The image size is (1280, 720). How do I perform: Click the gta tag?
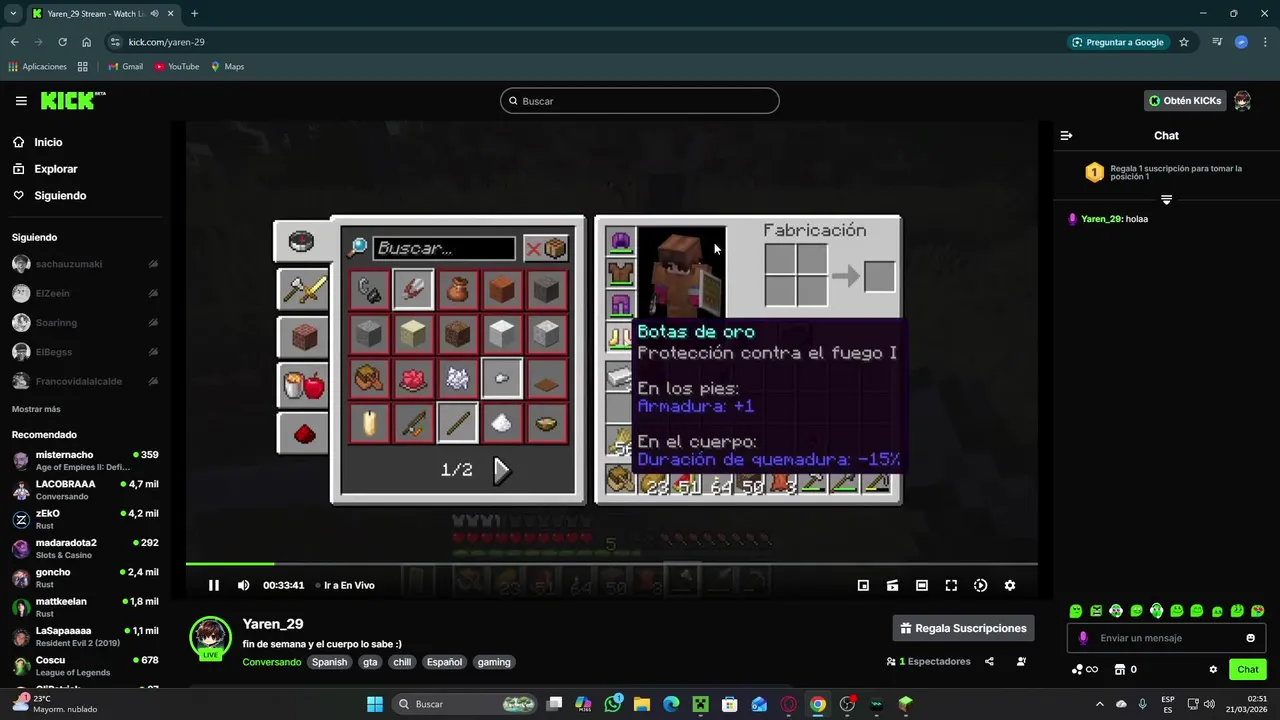point(370,662)
